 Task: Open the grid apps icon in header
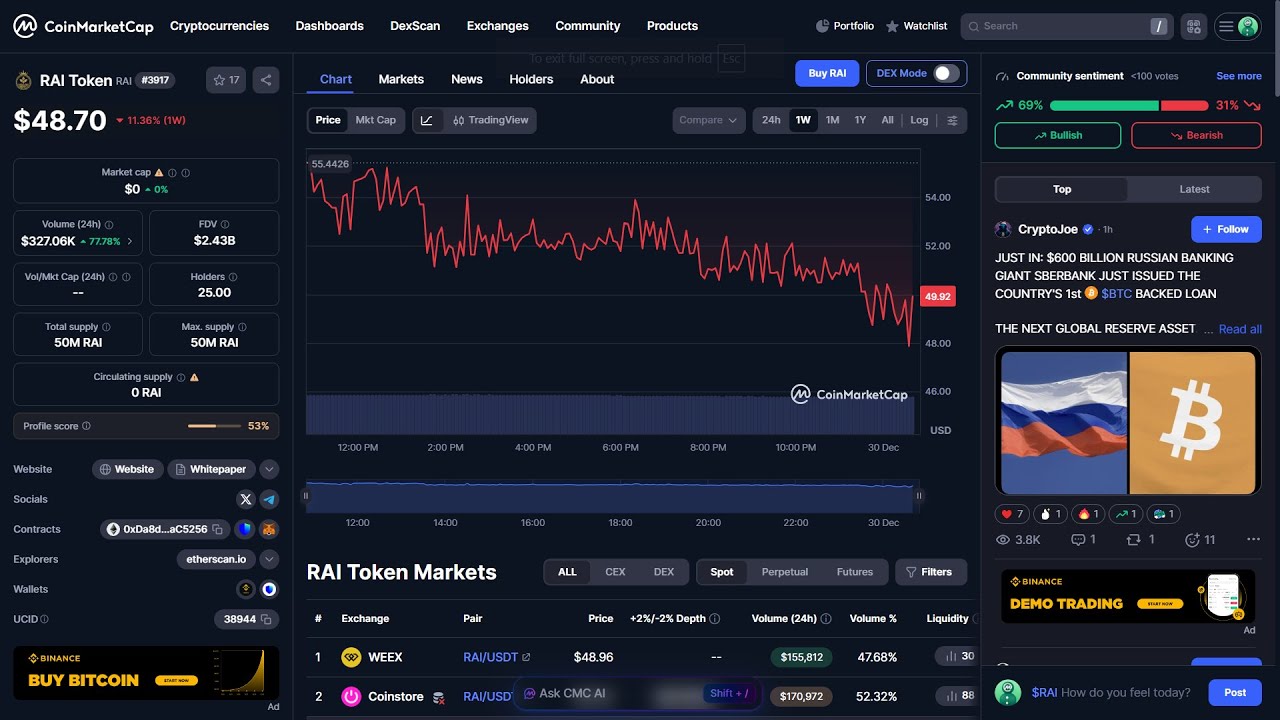point(1192,26)
